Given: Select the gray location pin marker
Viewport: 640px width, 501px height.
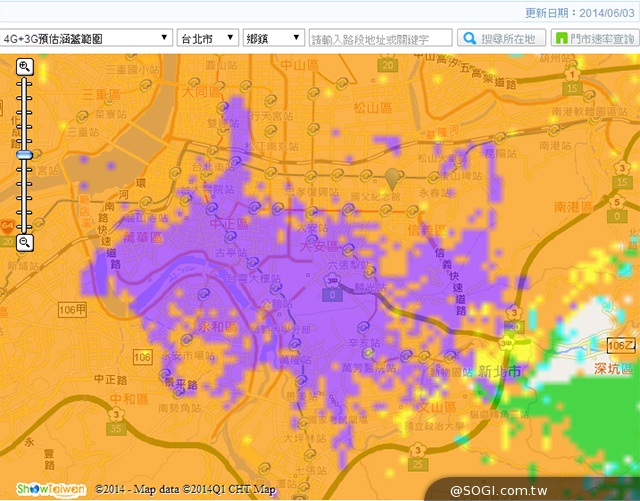Looking at the screenshot, I should (393, 178).
